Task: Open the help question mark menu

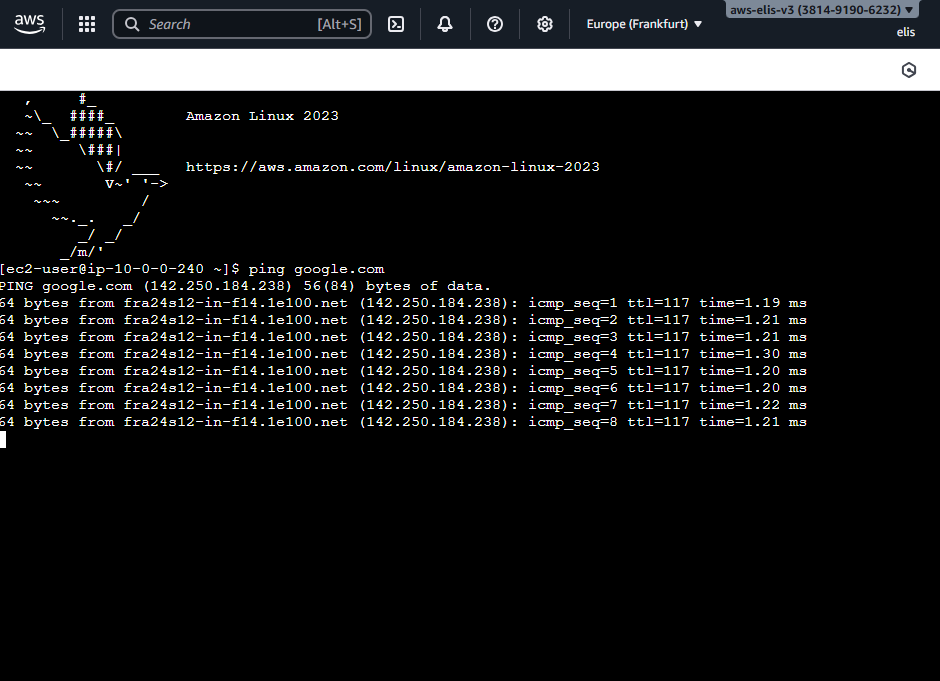Action: [x=495, y=24]
